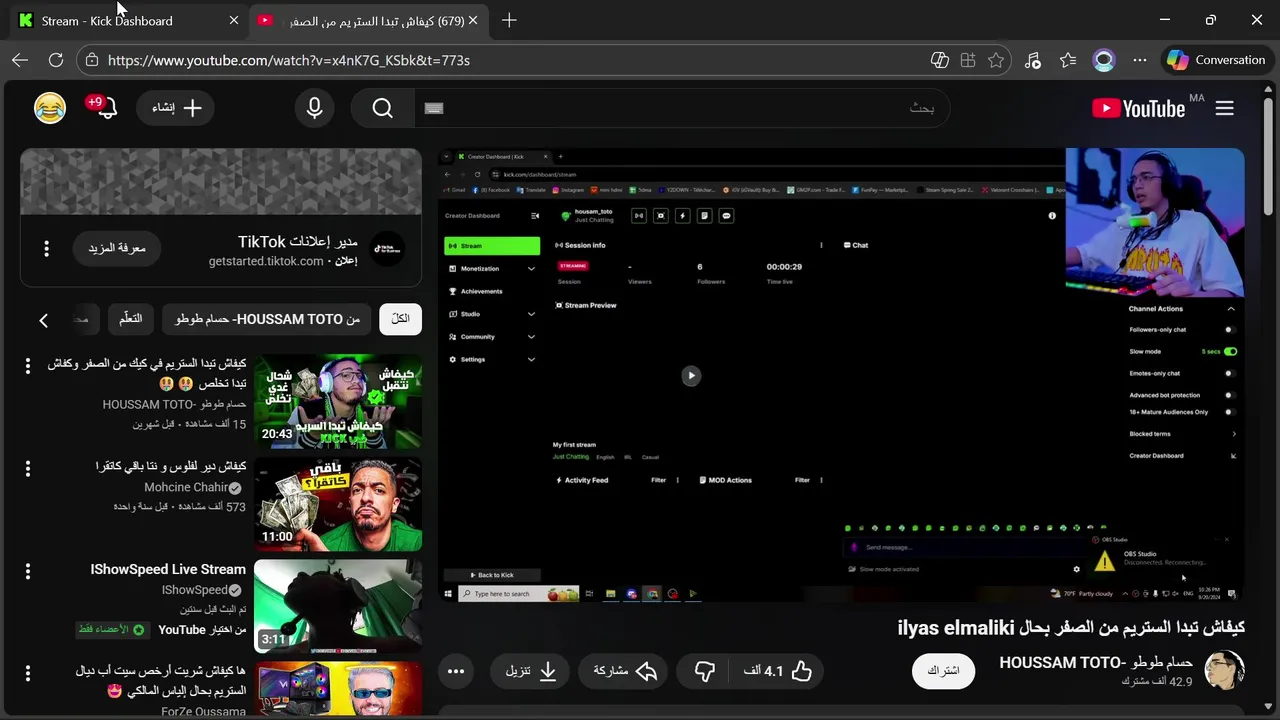Open more video actions ellipsis button
The height and width of the screenshot is (720, 1280).
click(456, 671)
